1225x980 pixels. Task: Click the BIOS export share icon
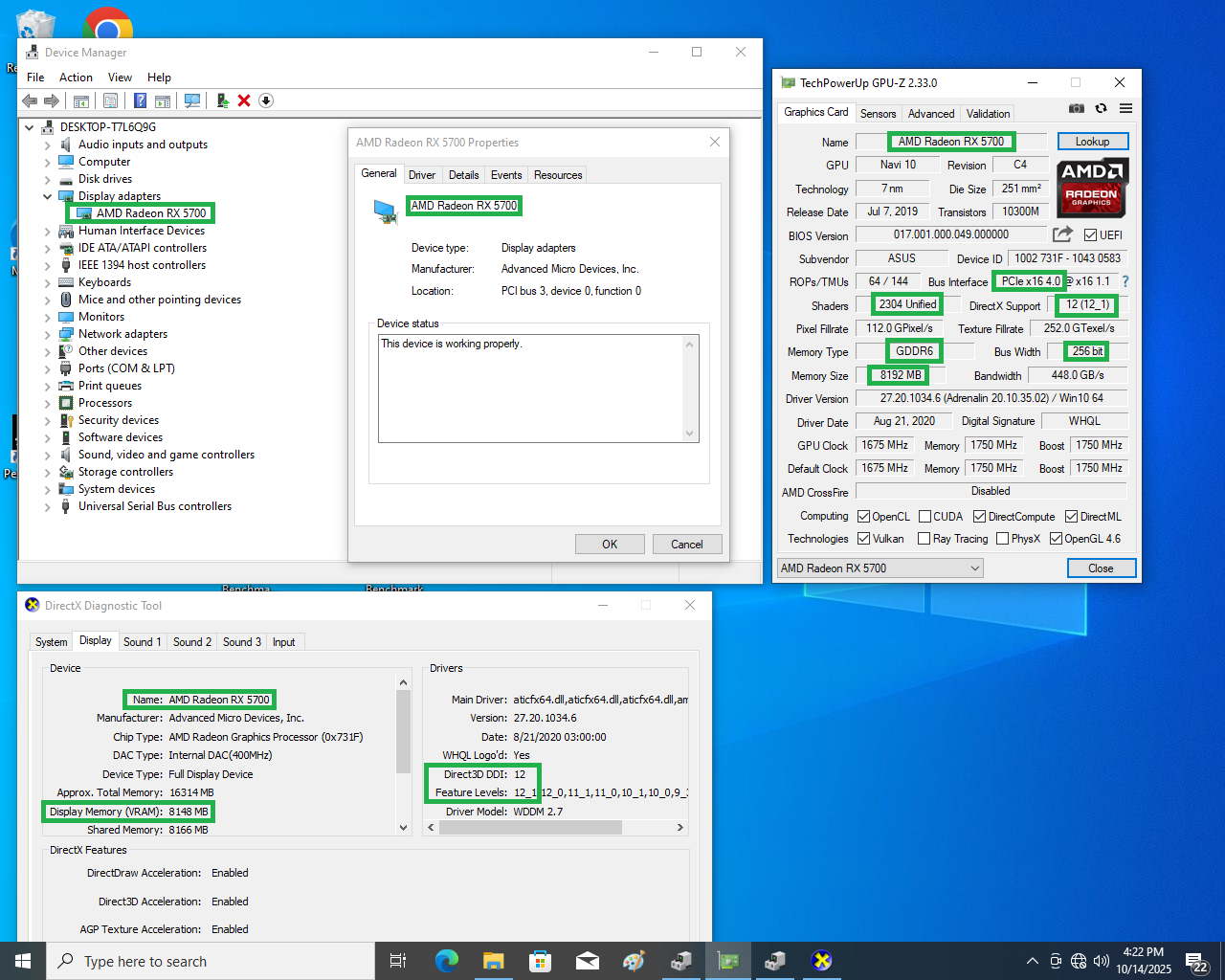pyautogui.click(x=1062, y=234)
